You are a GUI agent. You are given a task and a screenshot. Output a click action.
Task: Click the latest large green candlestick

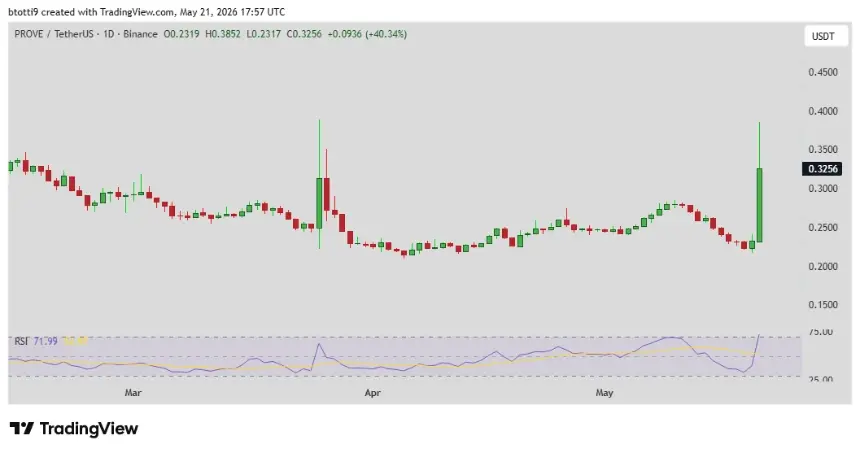click(760, 205)
